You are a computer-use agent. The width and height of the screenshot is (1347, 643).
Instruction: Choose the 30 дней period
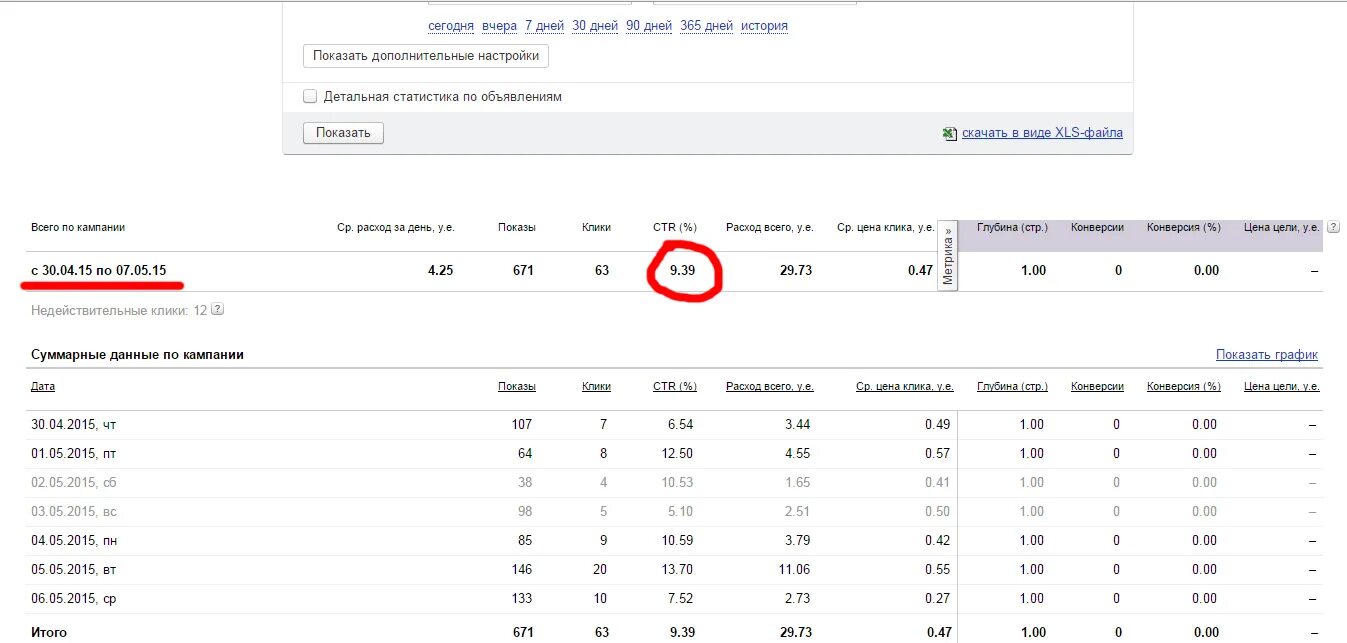click(x=595, y=26)
